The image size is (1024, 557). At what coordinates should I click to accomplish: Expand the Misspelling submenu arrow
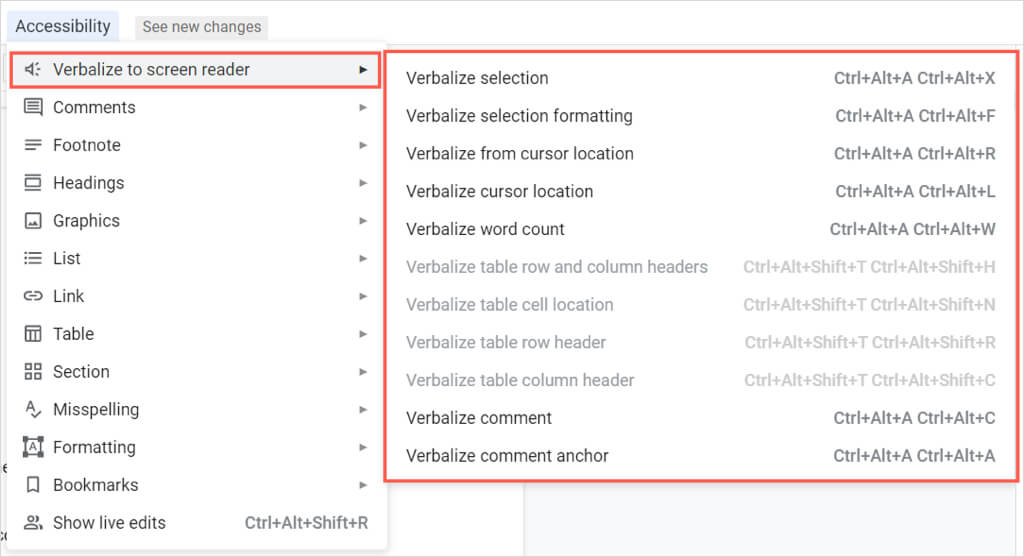[x=363, y=409]
